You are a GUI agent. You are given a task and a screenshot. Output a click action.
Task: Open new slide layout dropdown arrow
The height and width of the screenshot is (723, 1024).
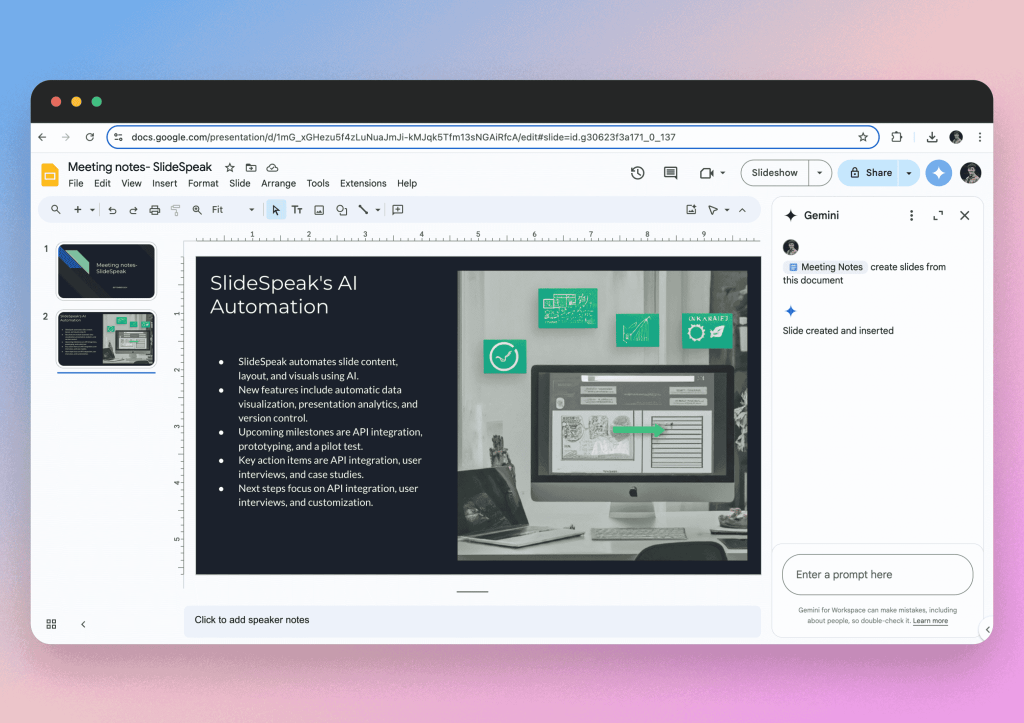pos(92,210)
